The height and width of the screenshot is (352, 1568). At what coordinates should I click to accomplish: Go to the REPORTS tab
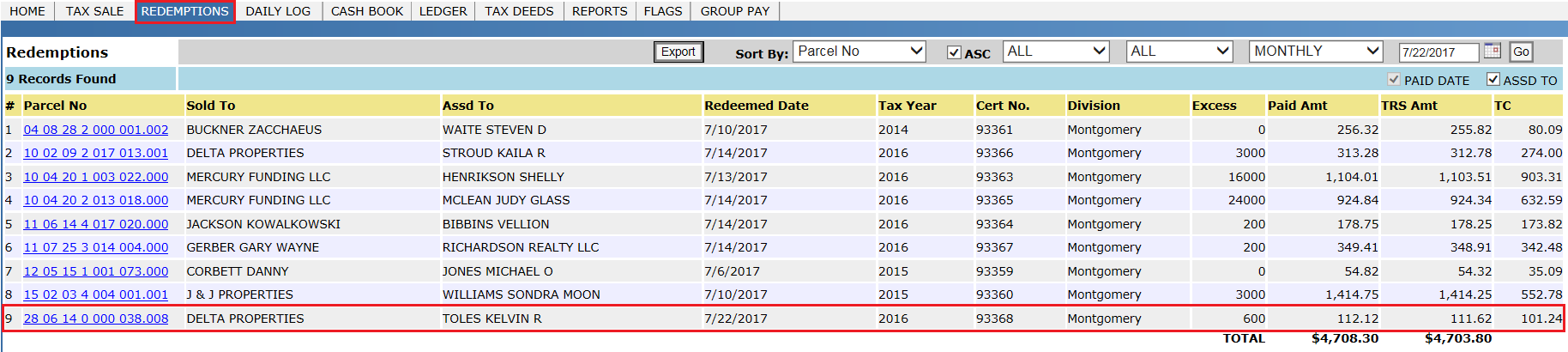(600, 11)
